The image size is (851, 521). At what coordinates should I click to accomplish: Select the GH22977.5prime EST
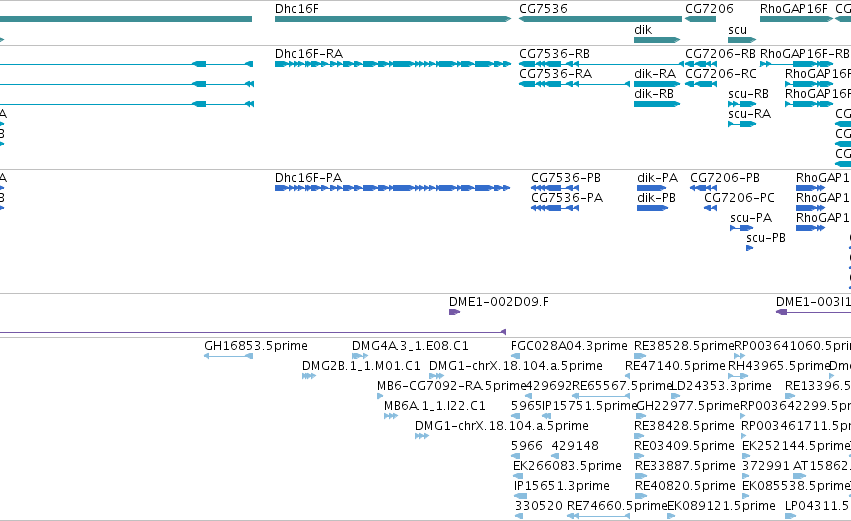(641, 417)
